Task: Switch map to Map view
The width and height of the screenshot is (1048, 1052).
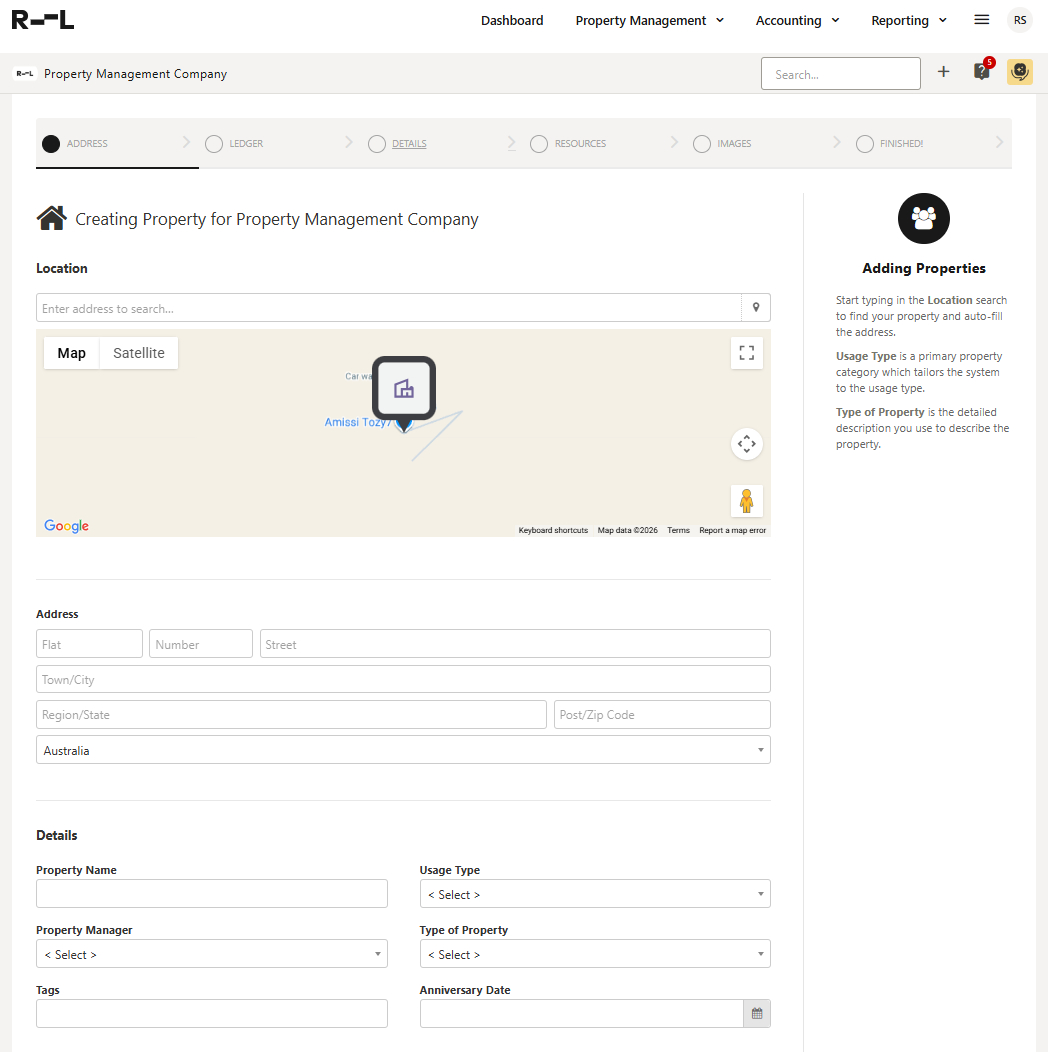Action: coord(72,353)
